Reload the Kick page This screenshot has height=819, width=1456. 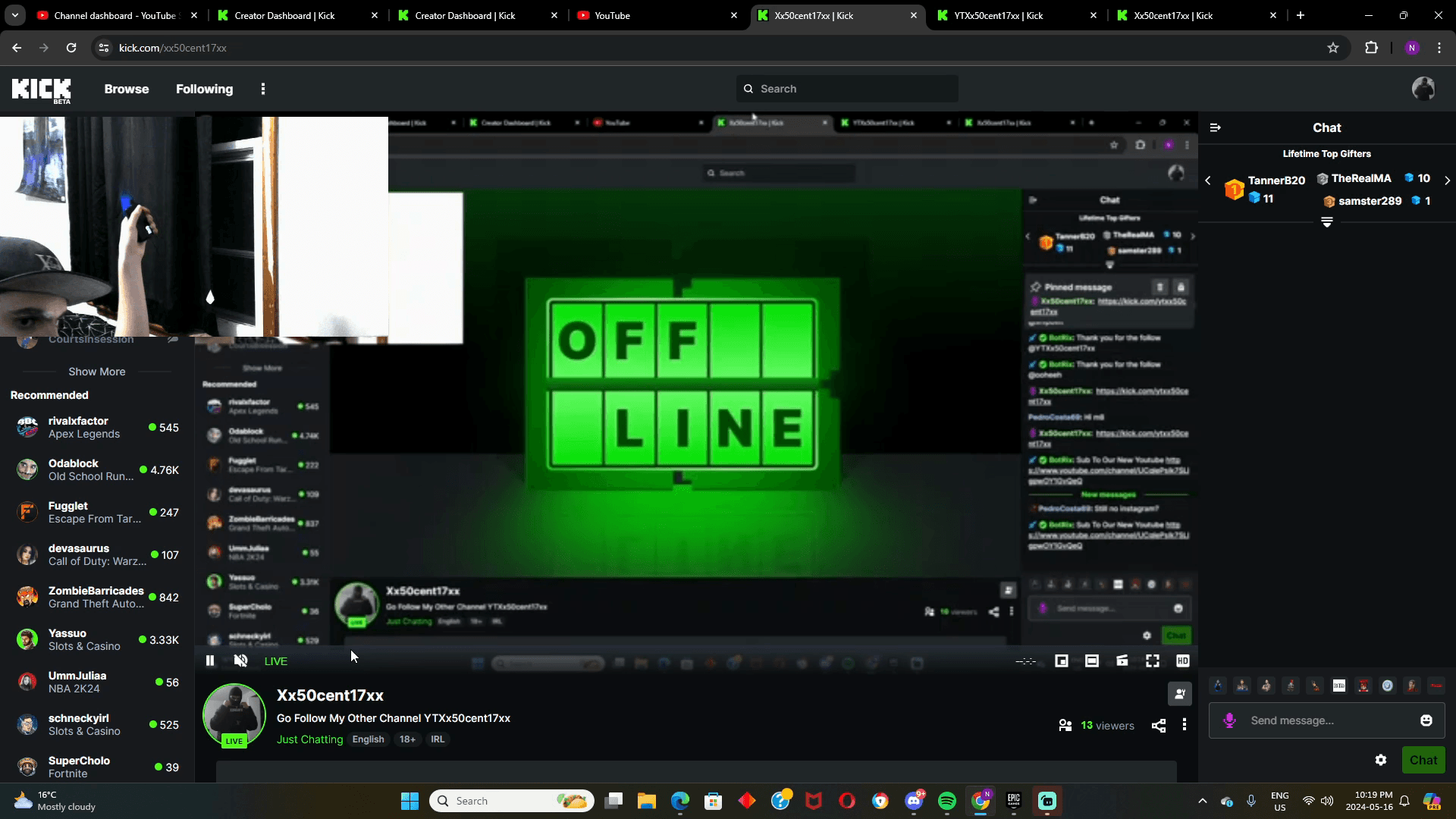click(x=71, y=48)
